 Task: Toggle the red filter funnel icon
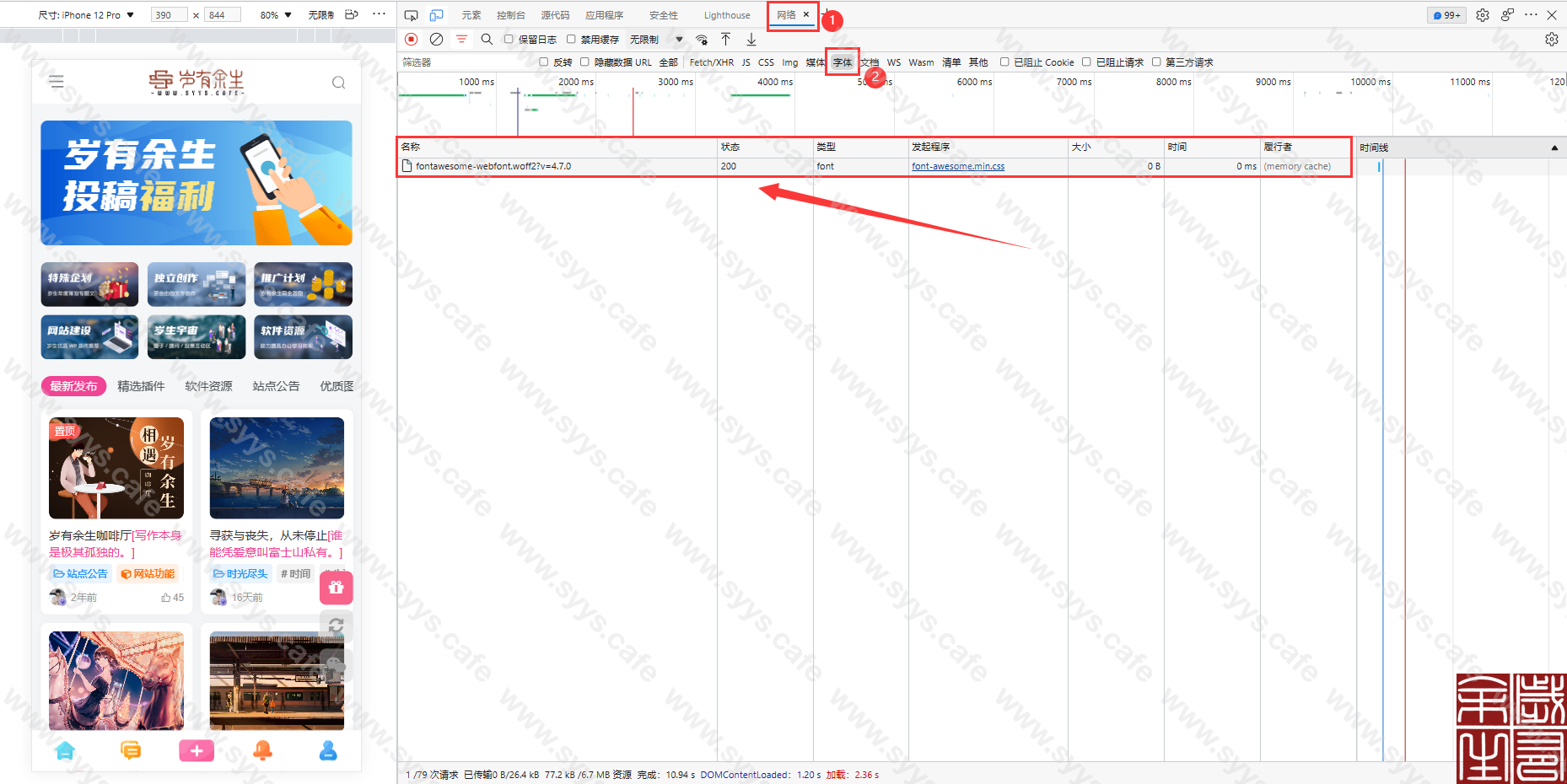[x=461, y=39]
